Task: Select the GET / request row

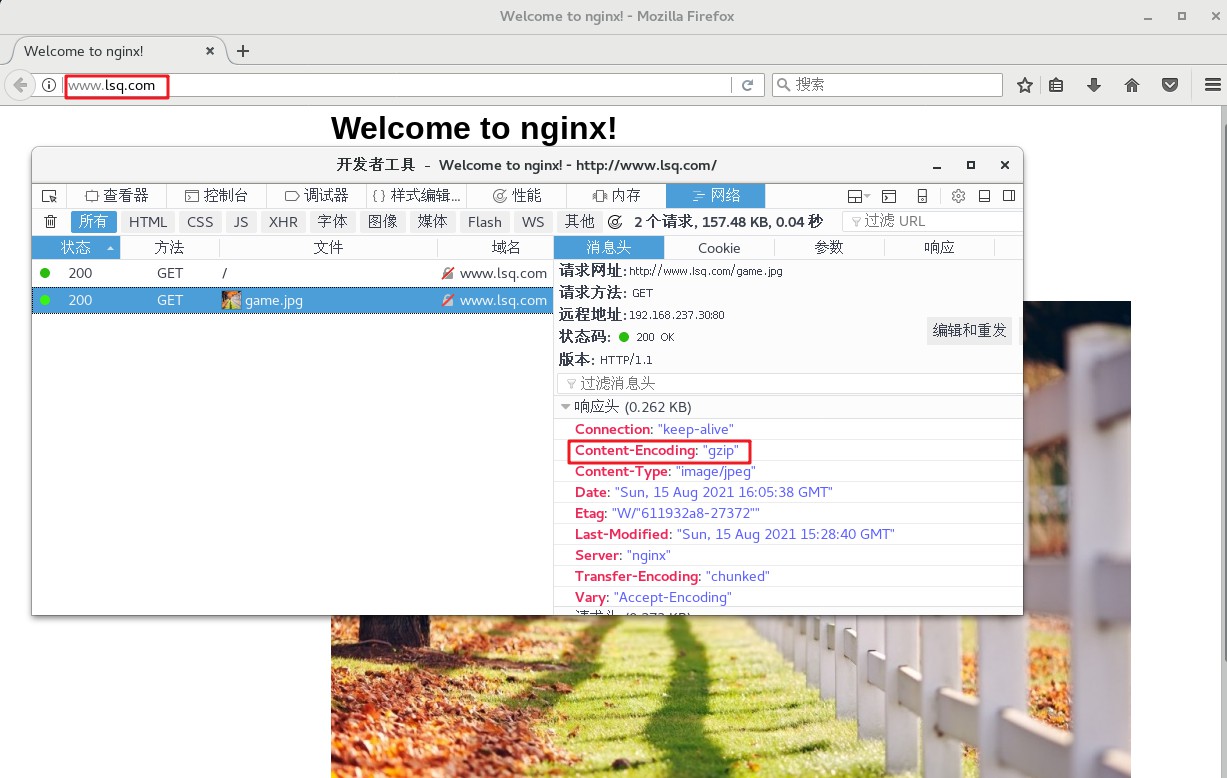Action: (x=293, y=273)
